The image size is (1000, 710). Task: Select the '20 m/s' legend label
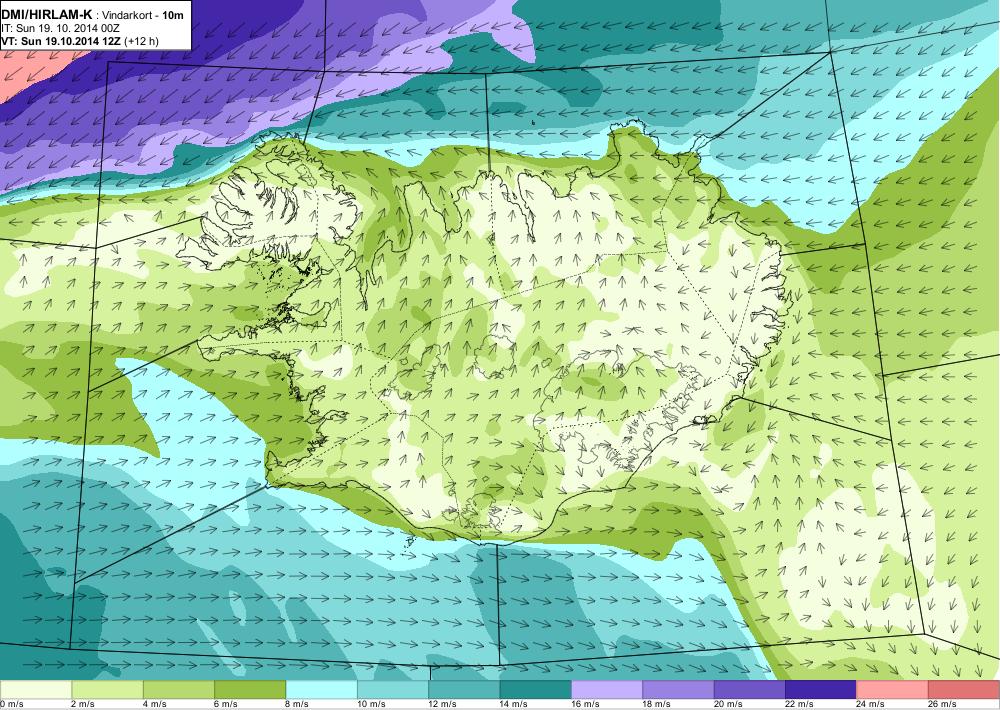[728, 704]
